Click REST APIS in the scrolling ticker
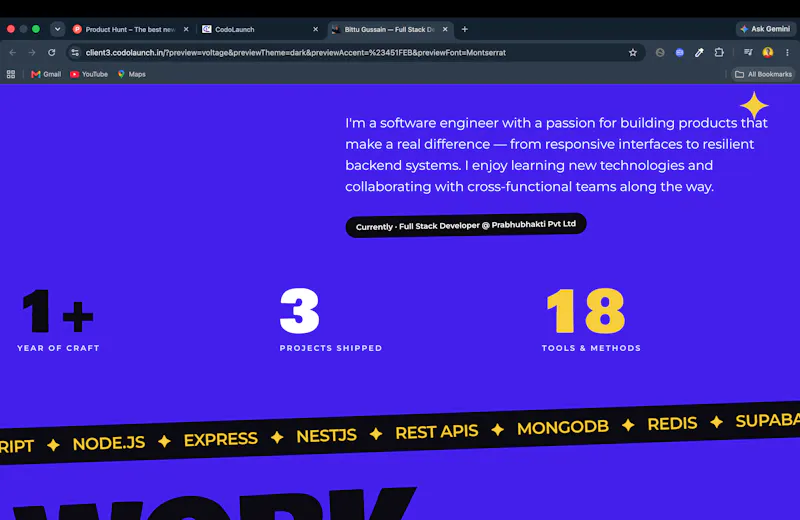The image size is (800, 520). pyautogui.click(x=437, y=432)
